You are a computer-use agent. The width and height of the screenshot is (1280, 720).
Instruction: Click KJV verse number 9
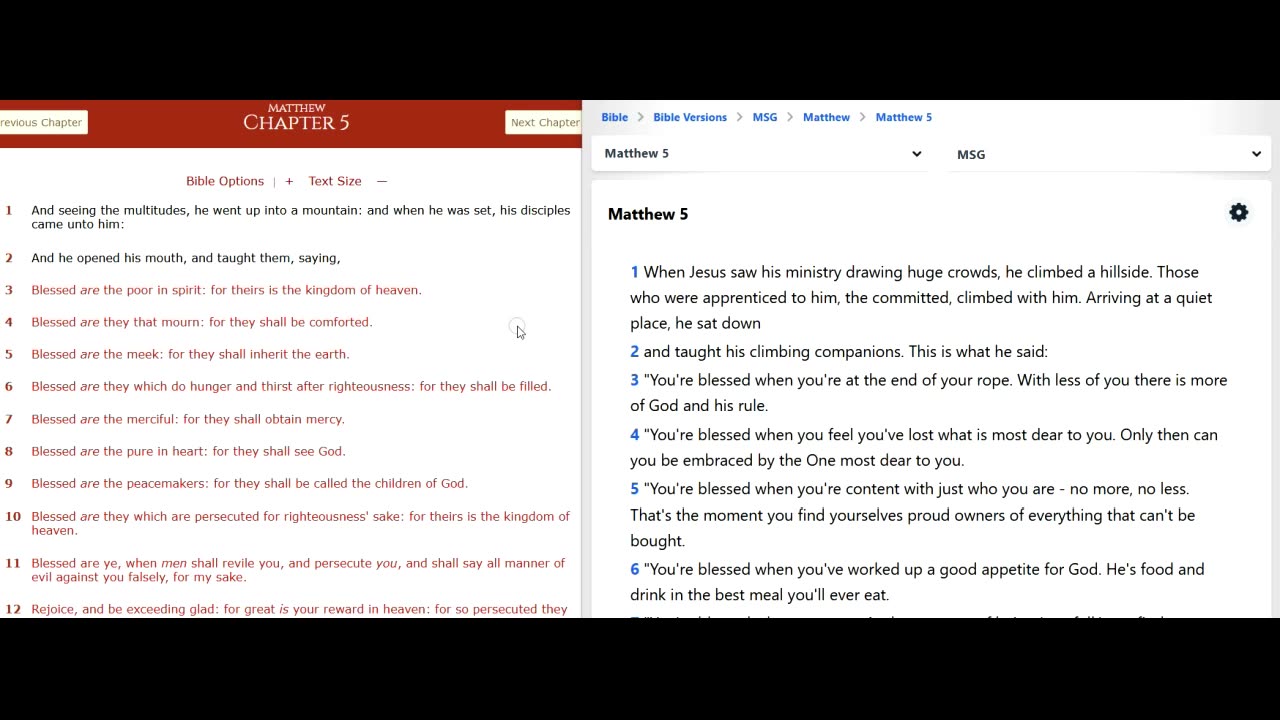point(9,483)
